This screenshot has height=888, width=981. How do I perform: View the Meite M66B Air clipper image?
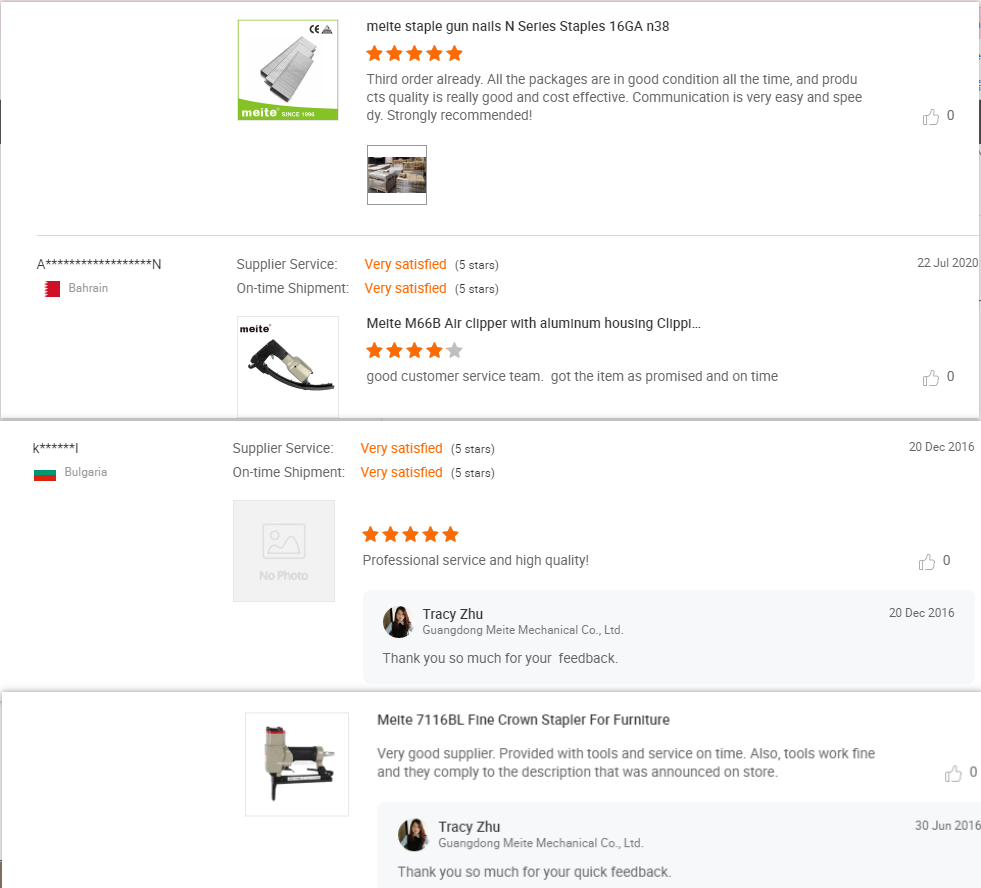288,365
